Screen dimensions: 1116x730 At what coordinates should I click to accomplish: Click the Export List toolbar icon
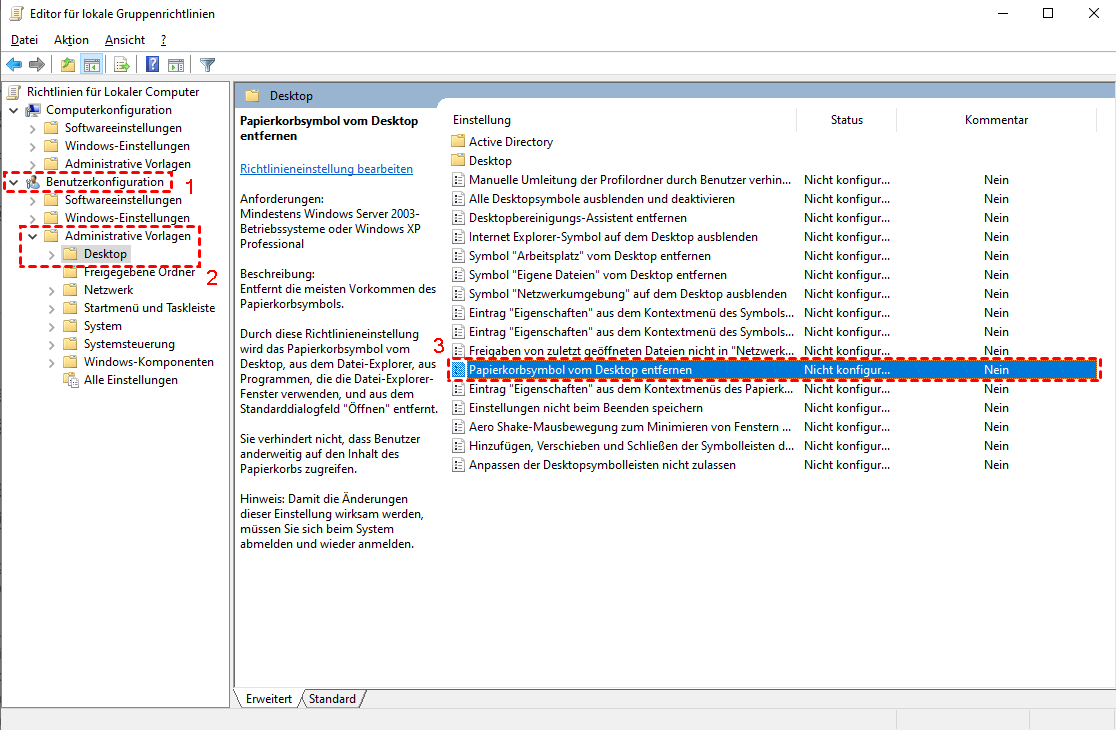tap(122, 65)
